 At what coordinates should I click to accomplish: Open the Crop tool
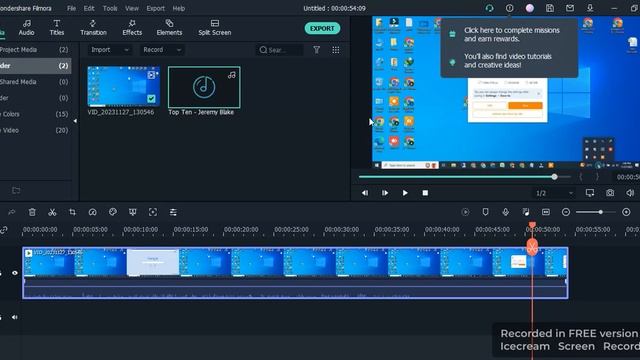72,212
